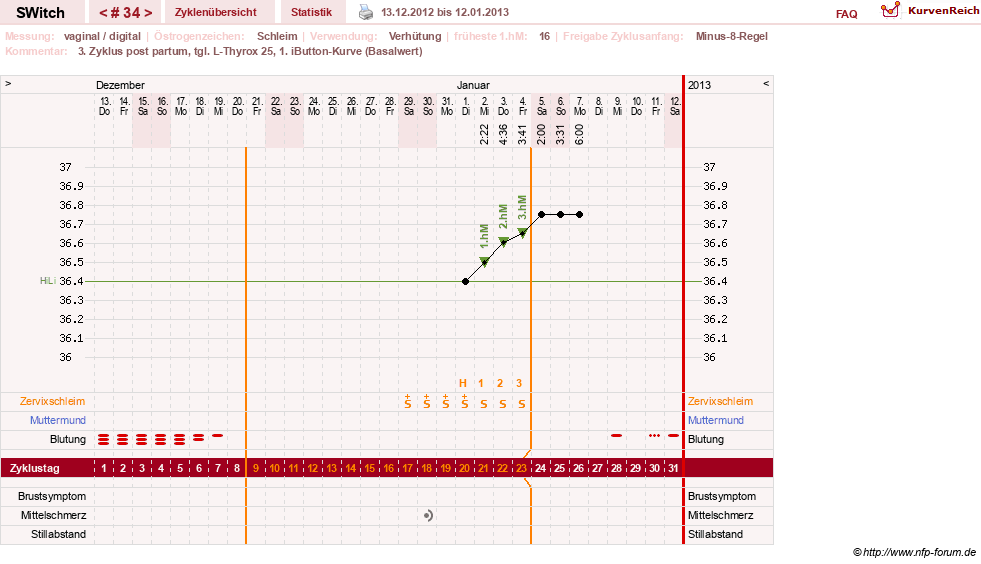Click the Mittelschmerz symbol on day 18
This screenshot has width=981, height=564.
[x=428, y=516]
